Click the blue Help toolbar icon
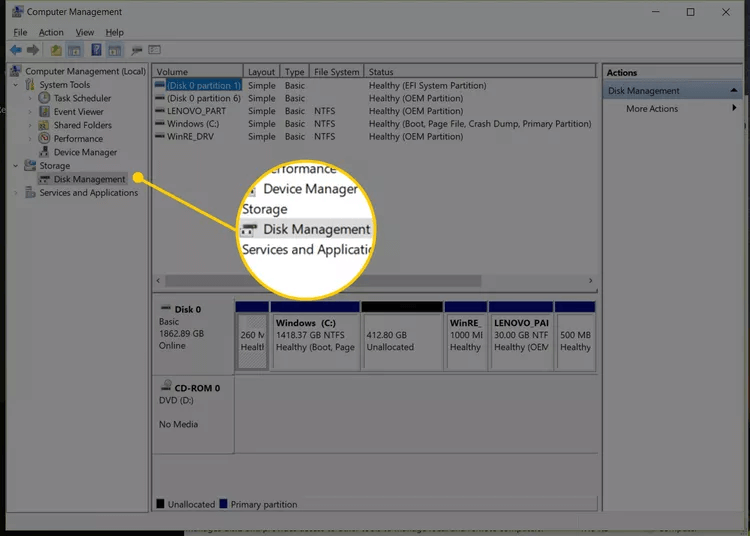 point(96,50)
